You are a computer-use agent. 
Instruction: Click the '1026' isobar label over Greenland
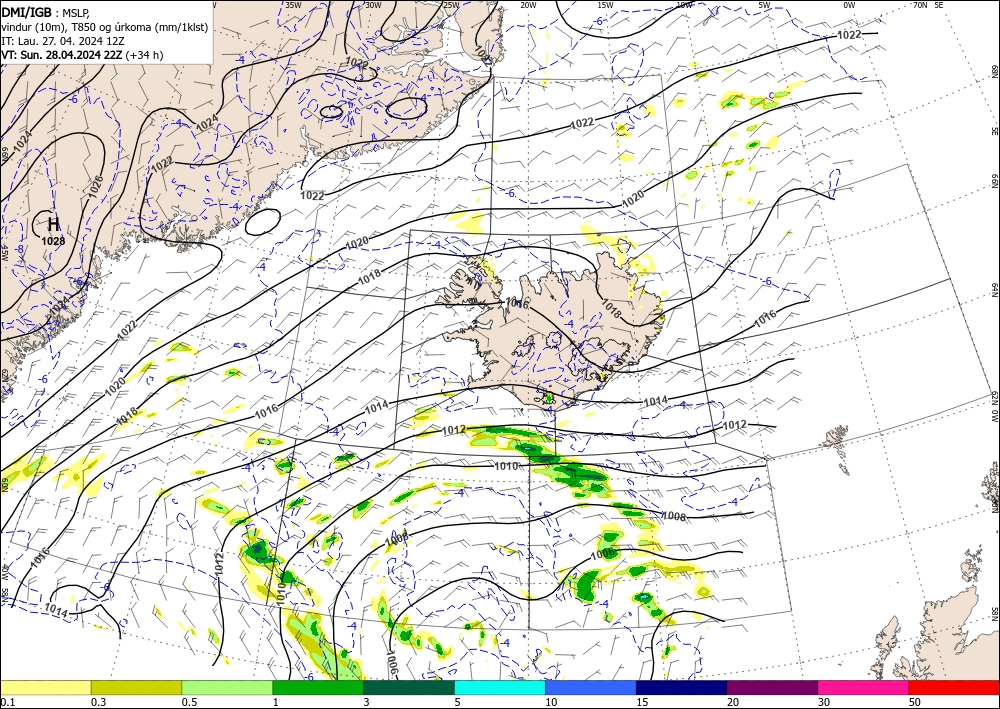[95, 185]
